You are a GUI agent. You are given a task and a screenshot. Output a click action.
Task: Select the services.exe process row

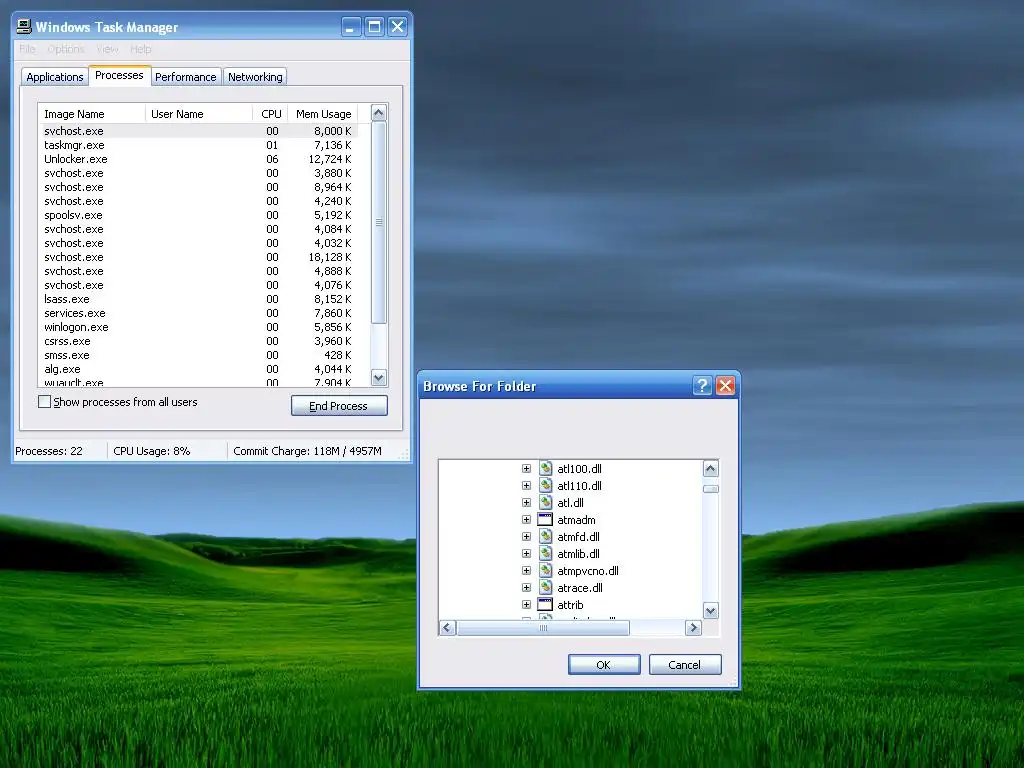tap(198, 313)
